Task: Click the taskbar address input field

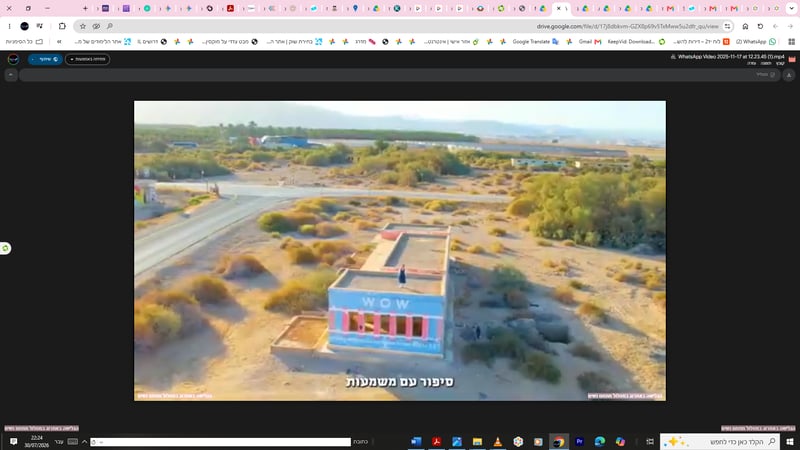Action: [220, 442]
